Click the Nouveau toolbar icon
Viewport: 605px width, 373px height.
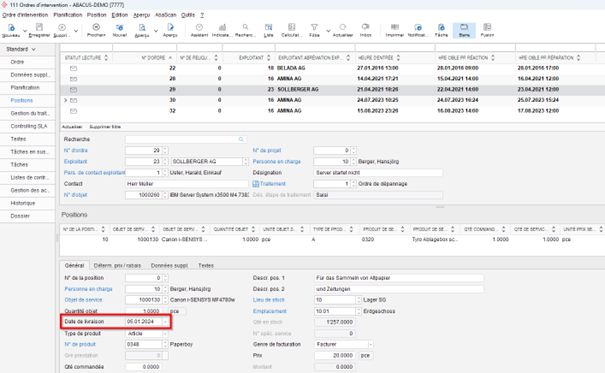click(11, 28)
